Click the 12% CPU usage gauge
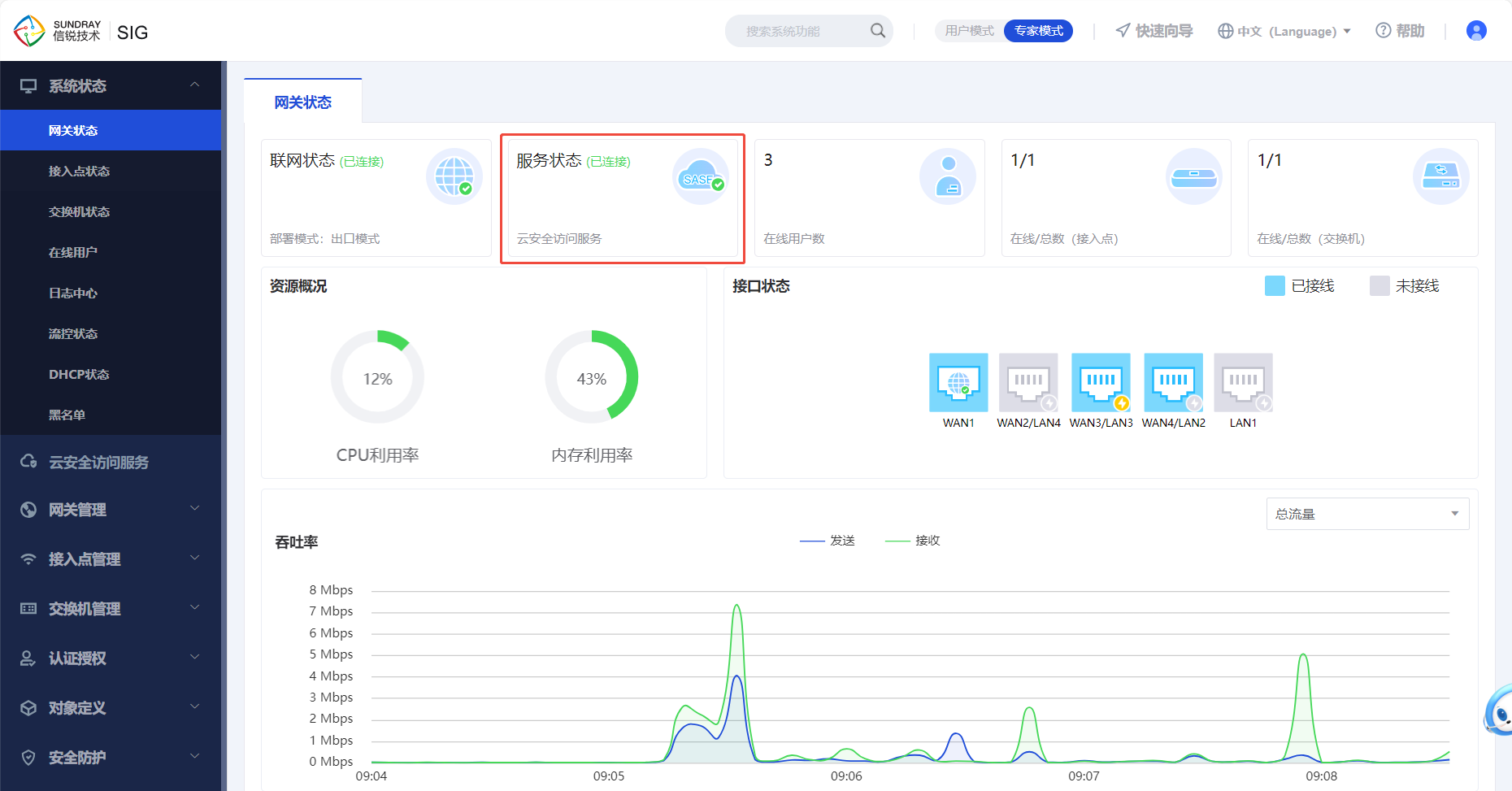 click(x=377, y=377)
